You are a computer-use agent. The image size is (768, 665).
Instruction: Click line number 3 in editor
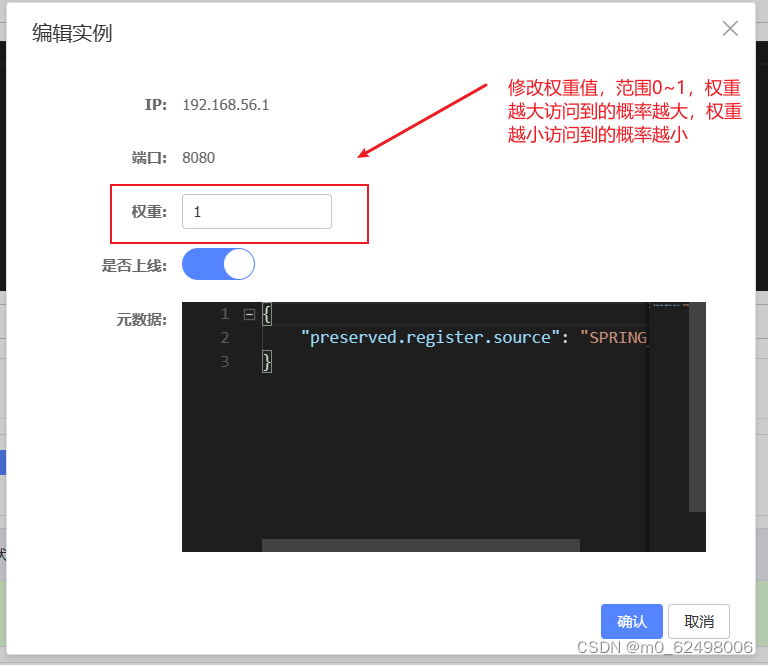pos(224,361)
